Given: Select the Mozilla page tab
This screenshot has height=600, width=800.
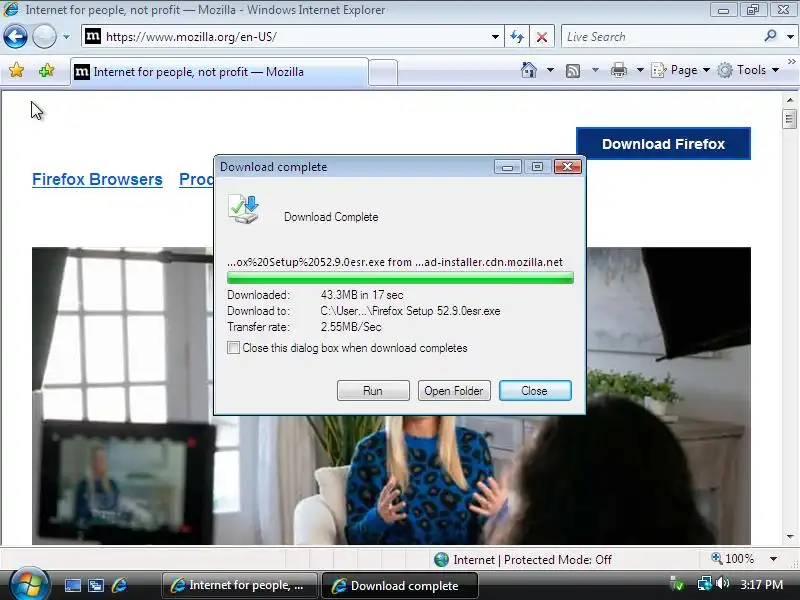Looking at the screenshot, I should (219, 72).
